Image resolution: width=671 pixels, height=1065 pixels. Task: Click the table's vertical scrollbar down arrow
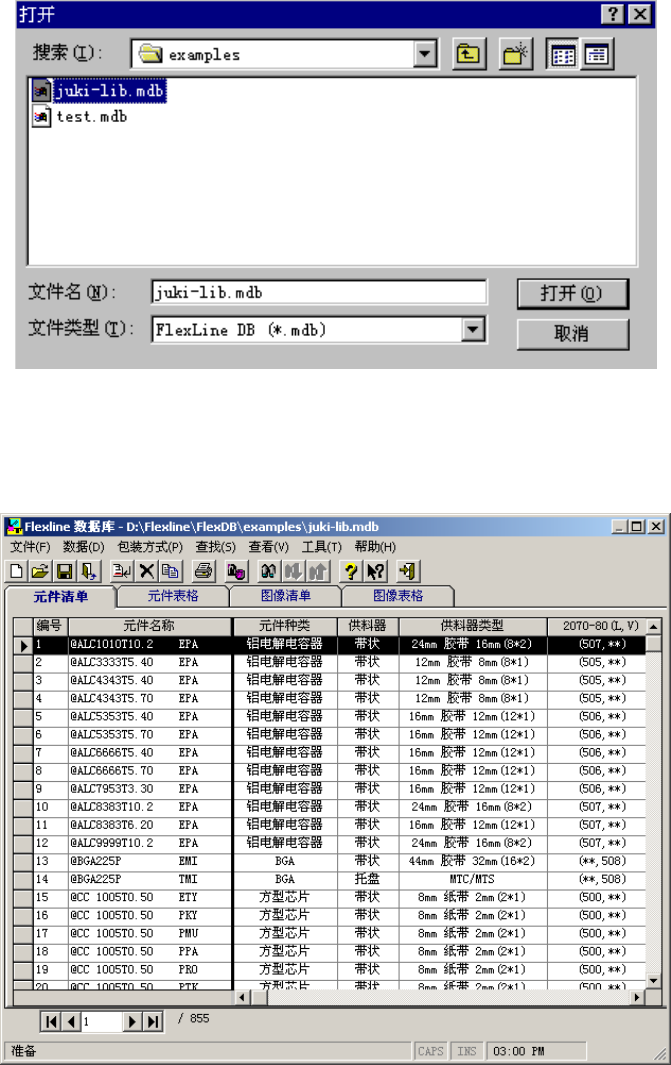[653, 980]
